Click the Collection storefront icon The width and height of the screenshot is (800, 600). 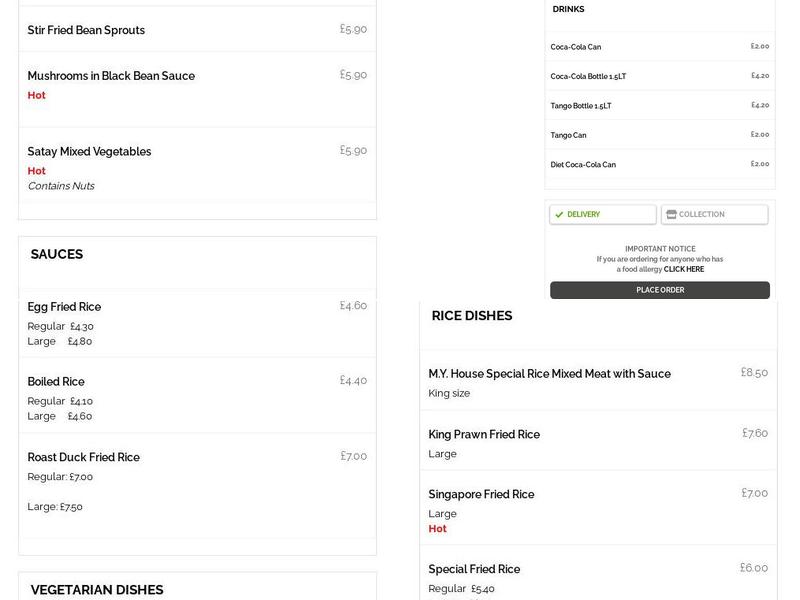[672, 215]
